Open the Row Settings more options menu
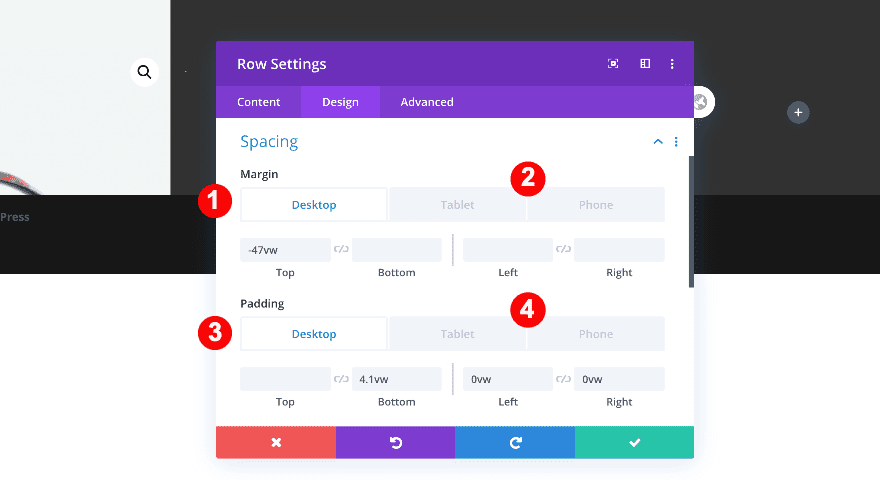This screenshot has width=880, height=481. 672,64
